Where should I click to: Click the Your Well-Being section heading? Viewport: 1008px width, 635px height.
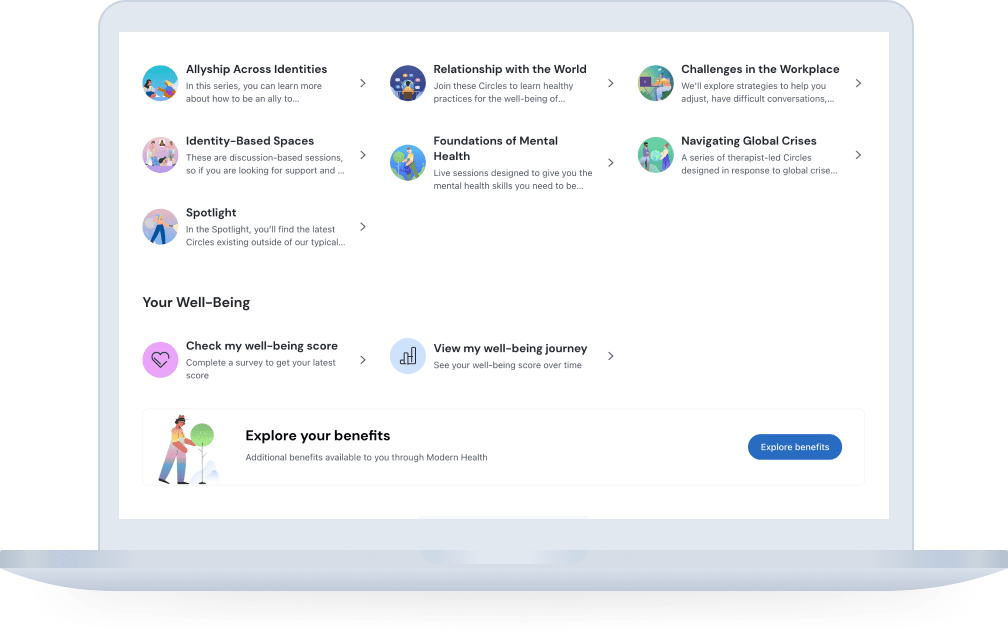(x=196, y=302)
